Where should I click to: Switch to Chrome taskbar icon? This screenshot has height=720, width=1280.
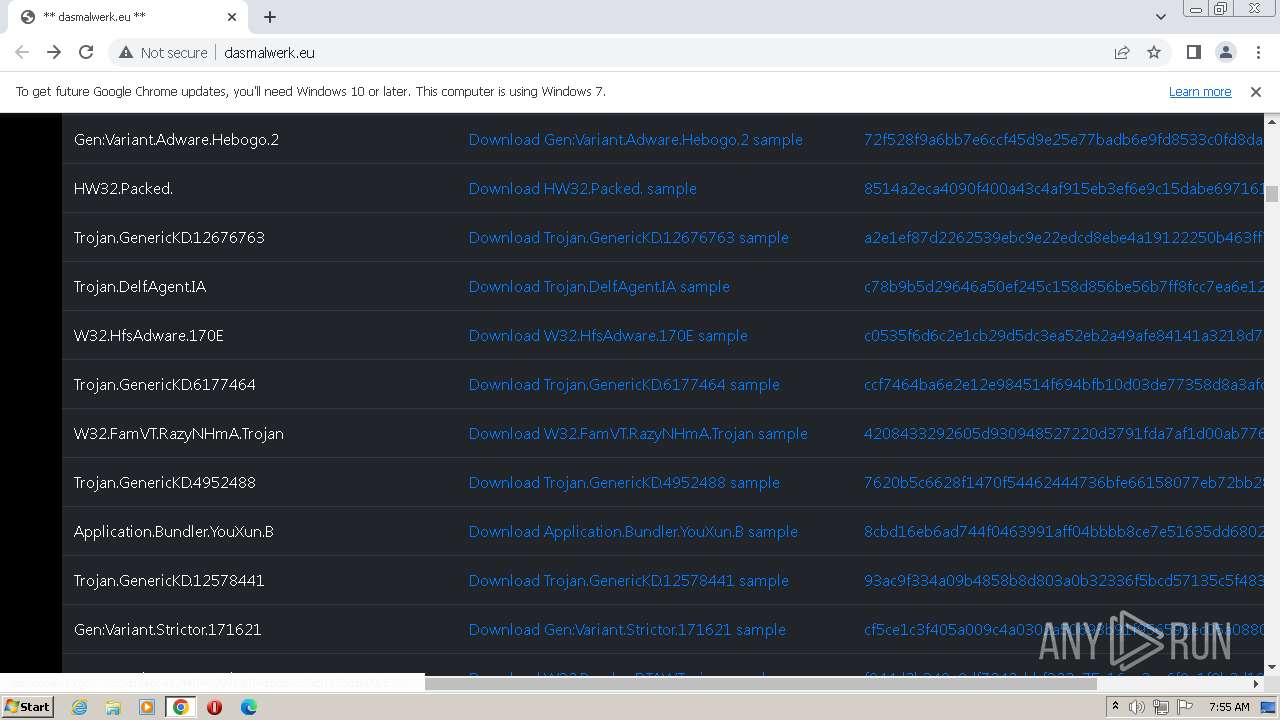tap(180, 707)
